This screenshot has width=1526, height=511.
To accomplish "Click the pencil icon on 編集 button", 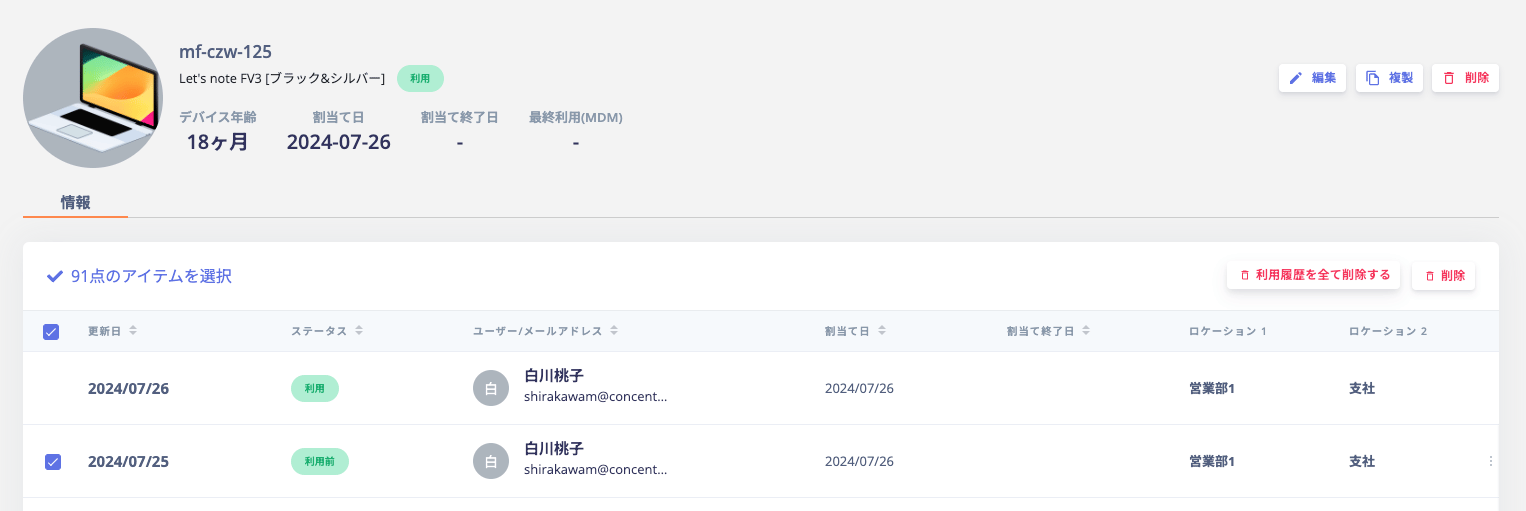I will [x=1296, y=78].
